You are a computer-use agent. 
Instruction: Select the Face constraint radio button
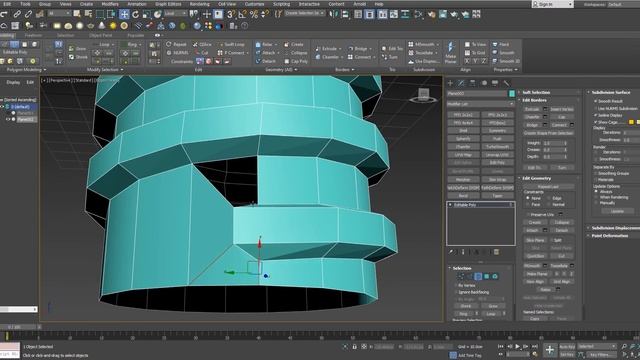527,204
